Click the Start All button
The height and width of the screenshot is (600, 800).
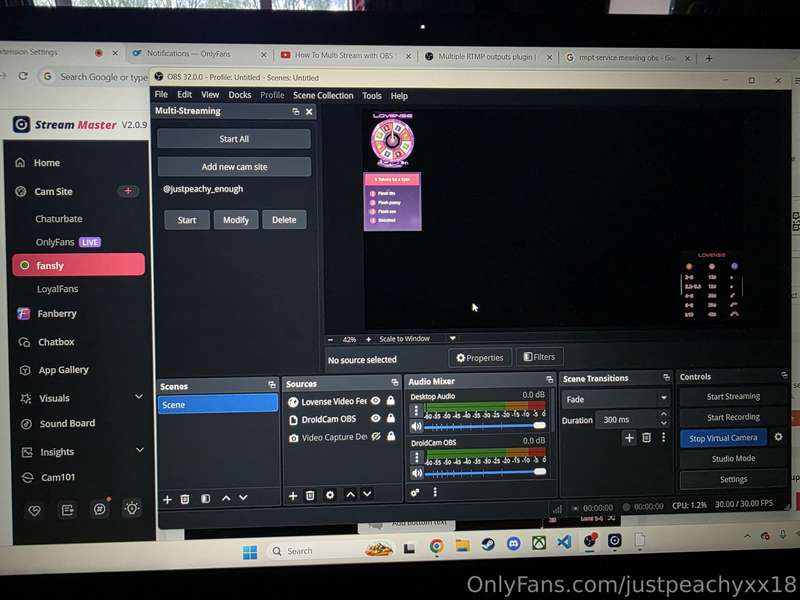[x=234, y=139]
